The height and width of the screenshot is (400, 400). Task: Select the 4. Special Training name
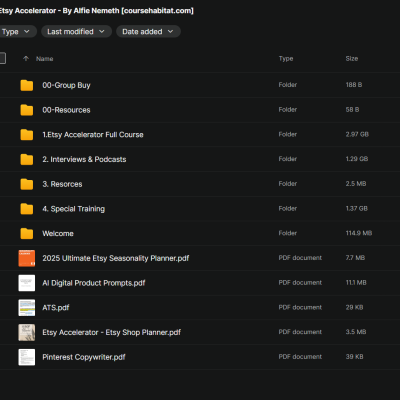74,209
